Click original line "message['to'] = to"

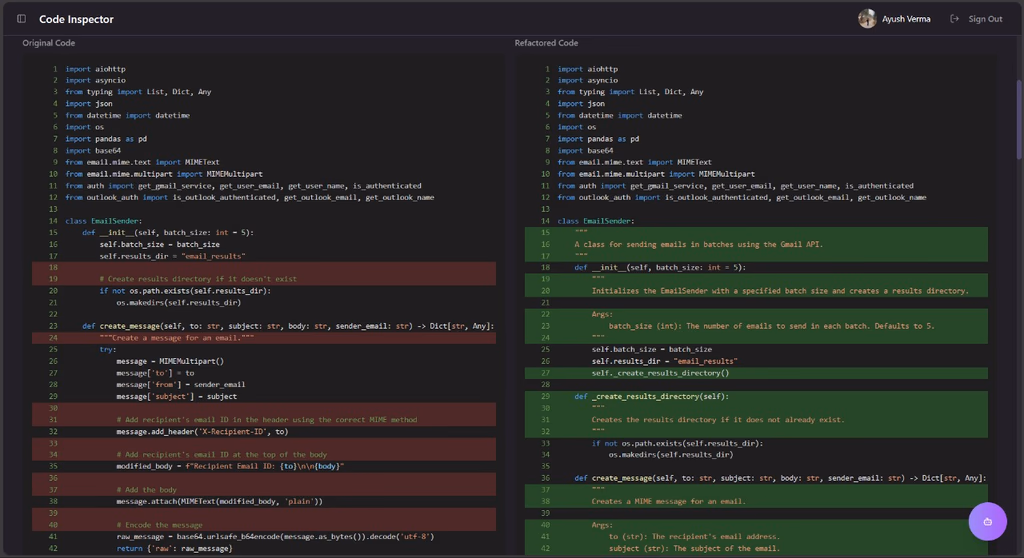tap(155, 373)
